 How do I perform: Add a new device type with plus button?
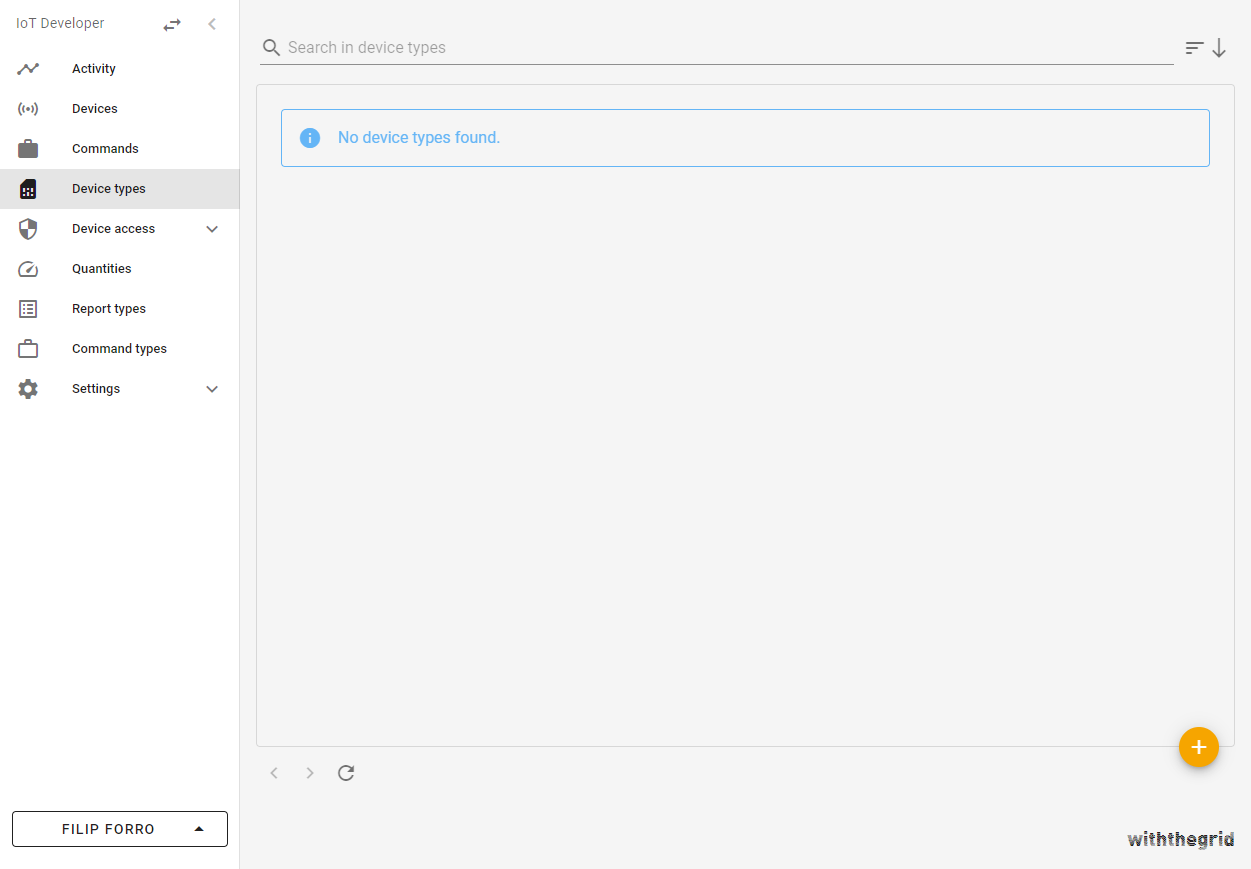[x=1198, y=747]
